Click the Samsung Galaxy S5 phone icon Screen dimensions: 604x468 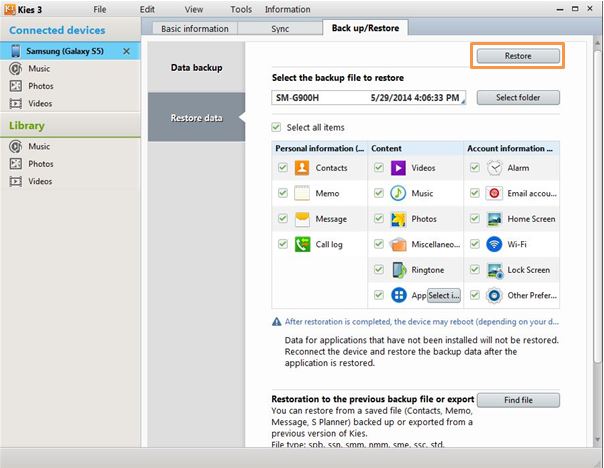pyautogui.click(x=15, y=51)
